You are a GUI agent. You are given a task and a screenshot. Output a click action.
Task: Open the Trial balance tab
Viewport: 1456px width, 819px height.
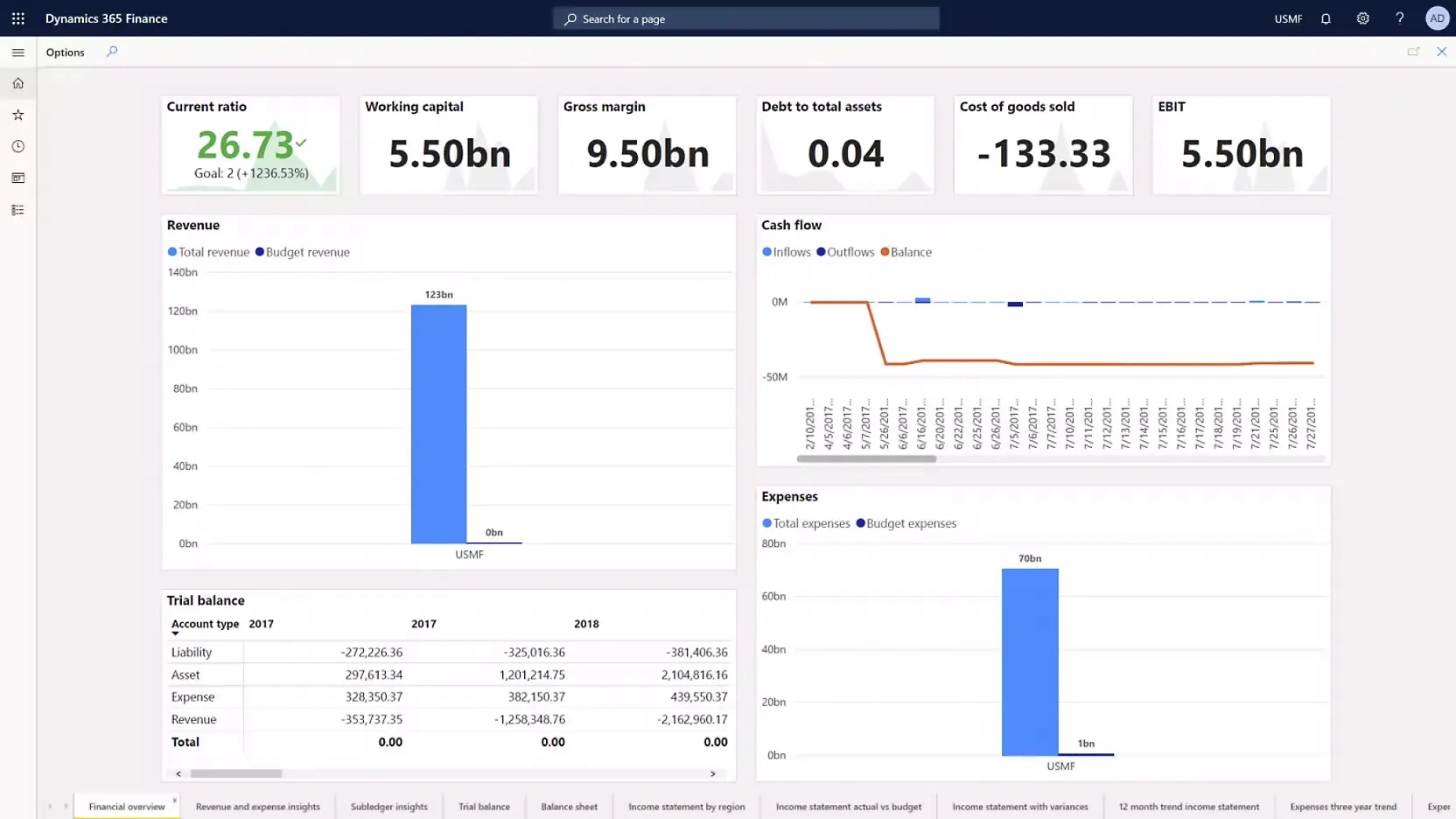[484, 807]
